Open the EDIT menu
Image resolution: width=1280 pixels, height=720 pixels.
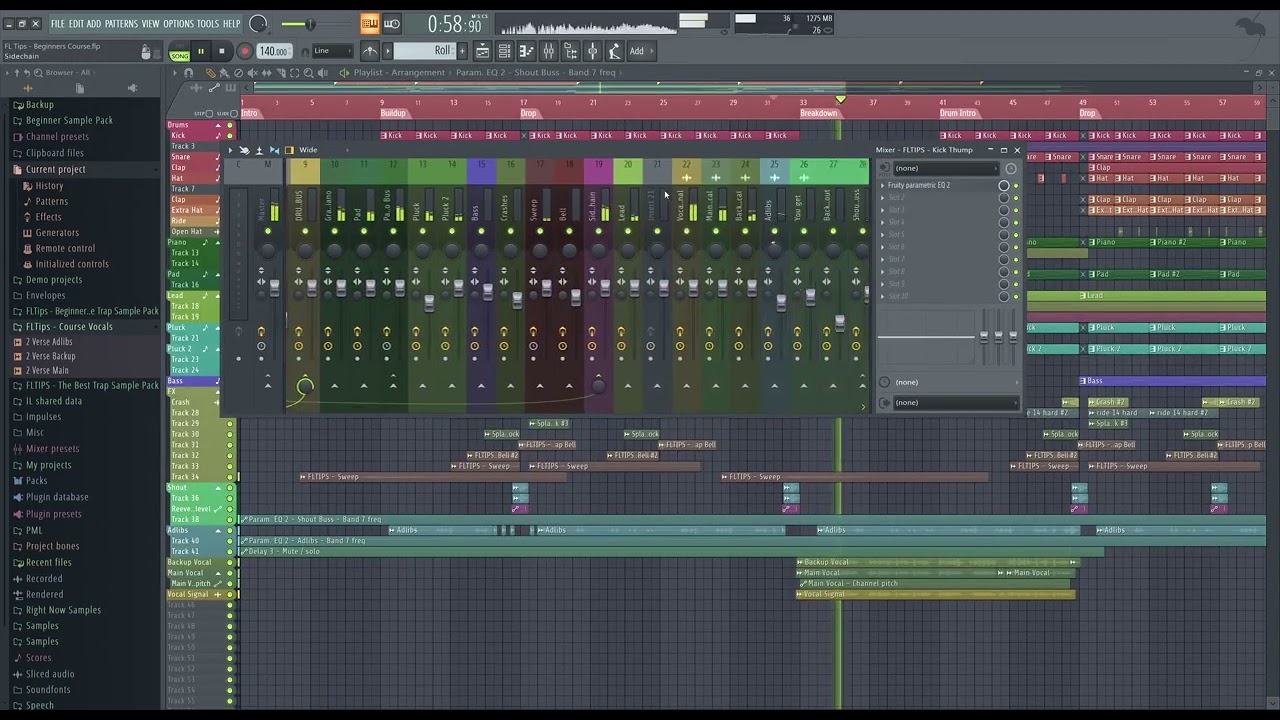click(x=76, y=23)
